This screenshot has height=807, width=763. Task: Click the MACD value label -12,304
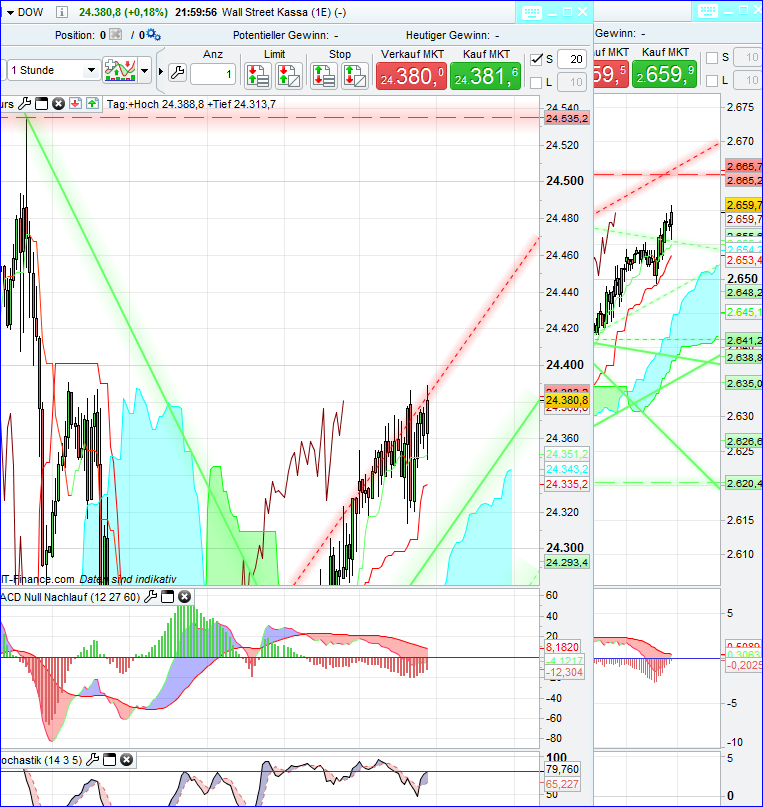(564, 672)
